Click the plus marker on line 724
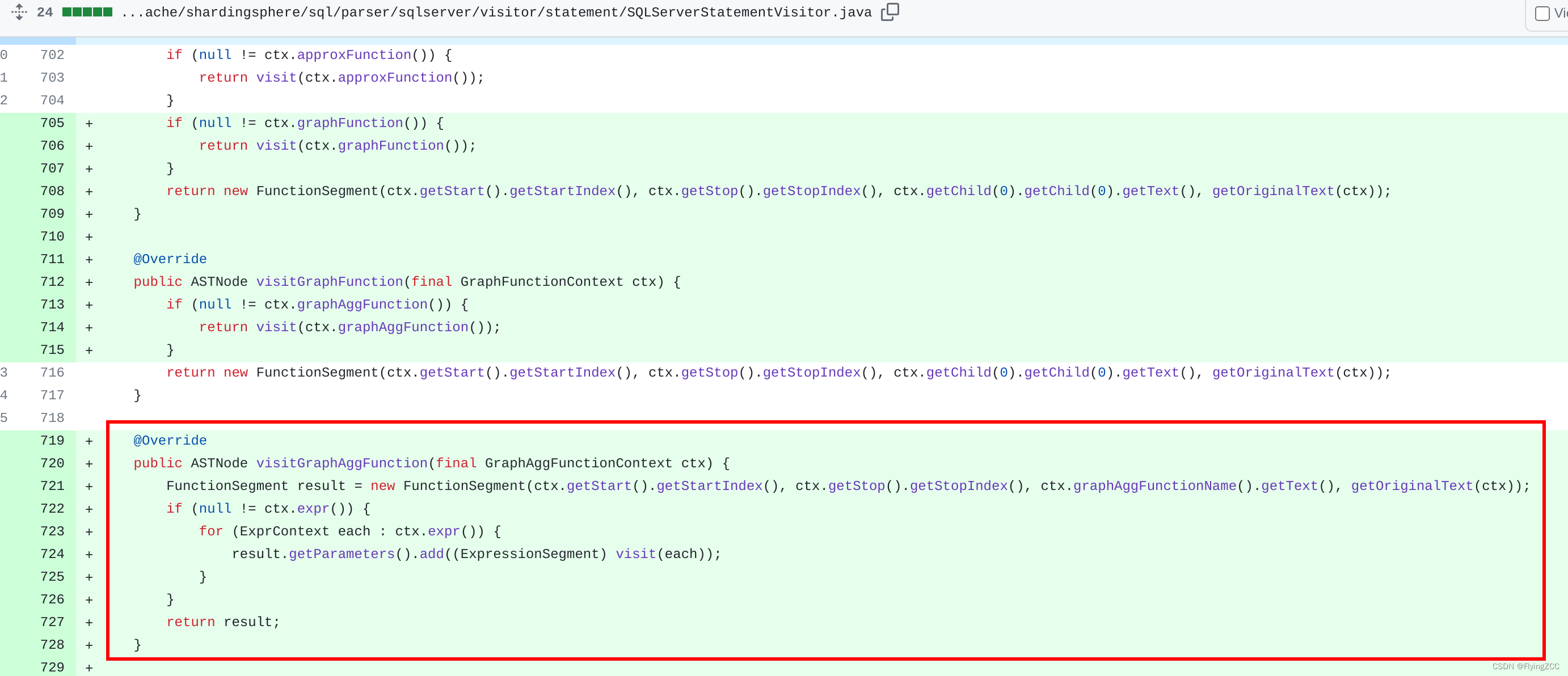Viewport: 1568px width, 676px height. 89,554
